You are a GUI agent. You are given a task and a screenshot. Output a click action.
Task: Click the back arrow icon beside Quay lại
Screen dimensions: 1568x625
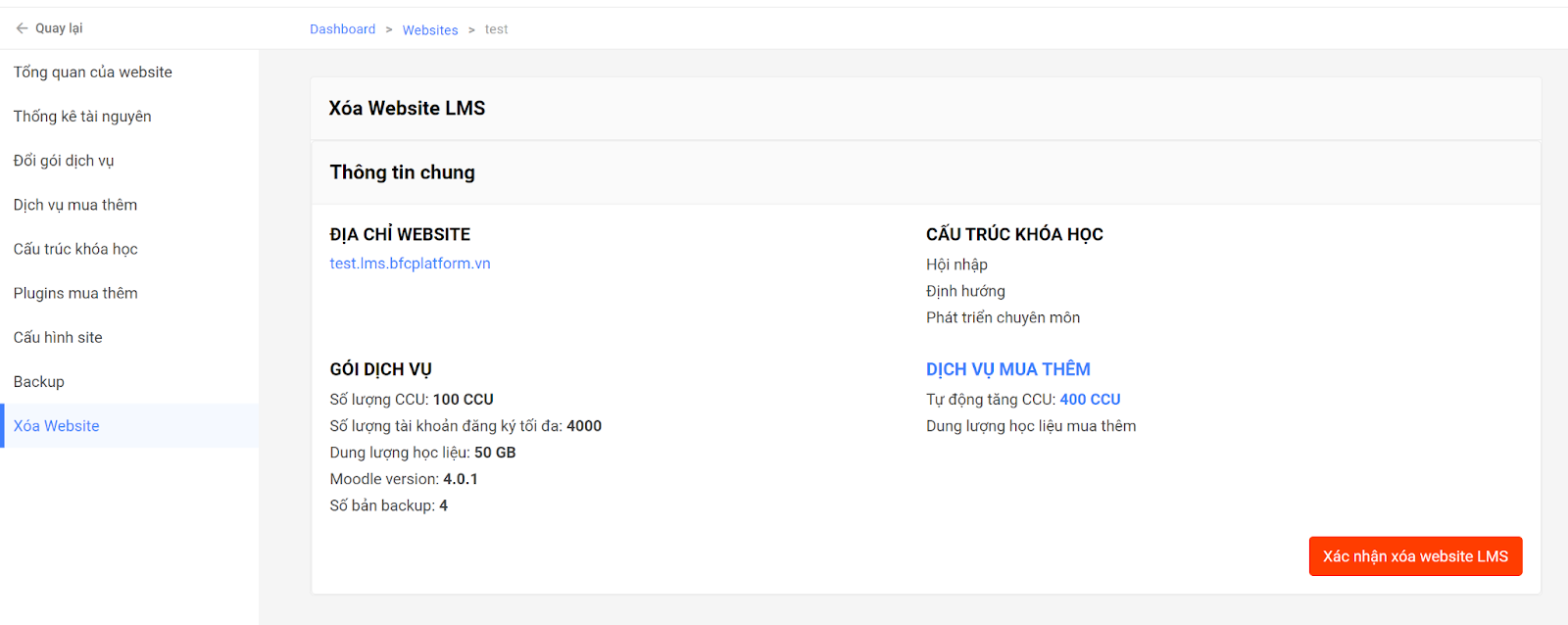(x=22, y=28)
